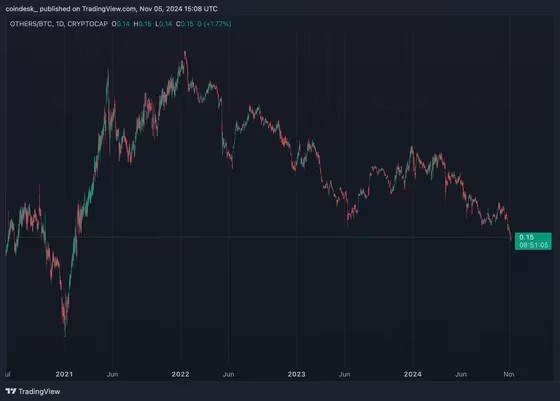Select the 2024 time axis label

[x=412, y=374]
